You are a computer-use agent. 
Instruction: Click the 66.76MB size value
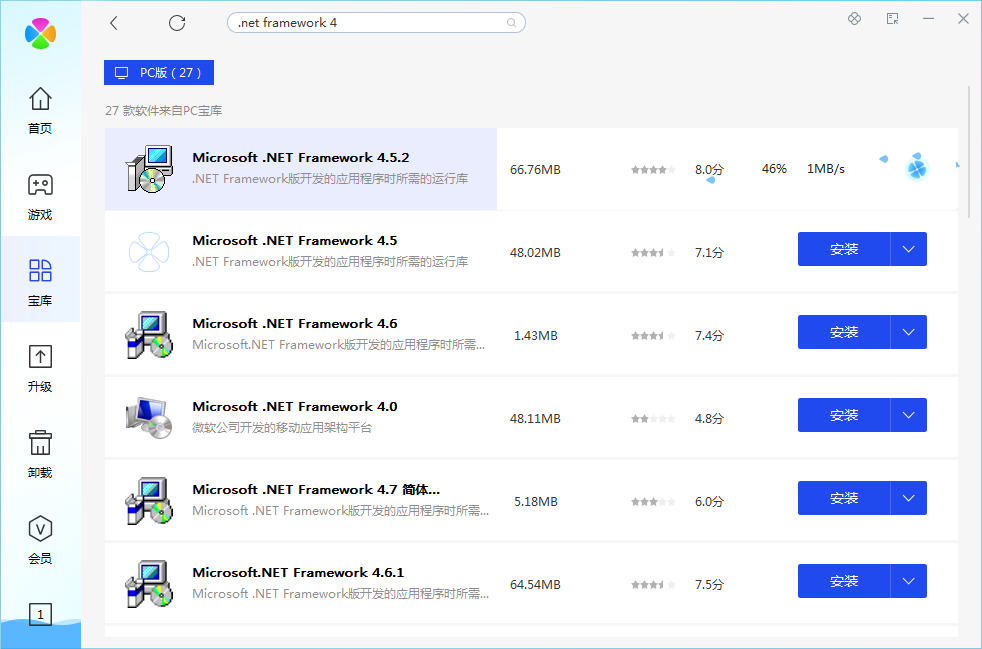[x=535, y=170]
